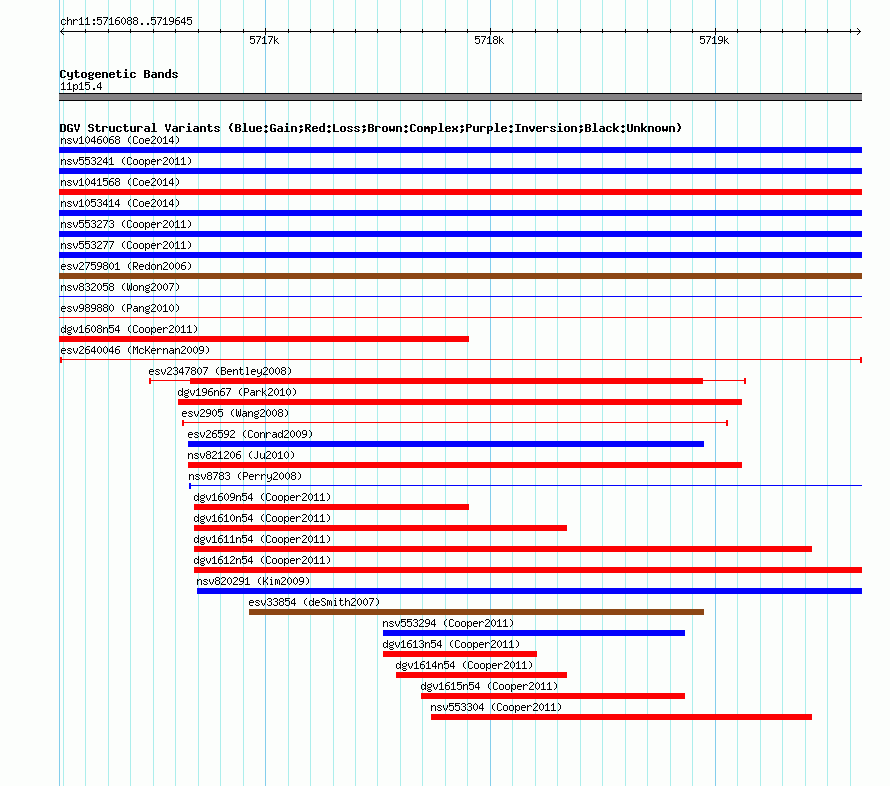Select the brown bar under esv33854
The width and height of the screenshot is (890, 786).
click(x=476, y=612)
